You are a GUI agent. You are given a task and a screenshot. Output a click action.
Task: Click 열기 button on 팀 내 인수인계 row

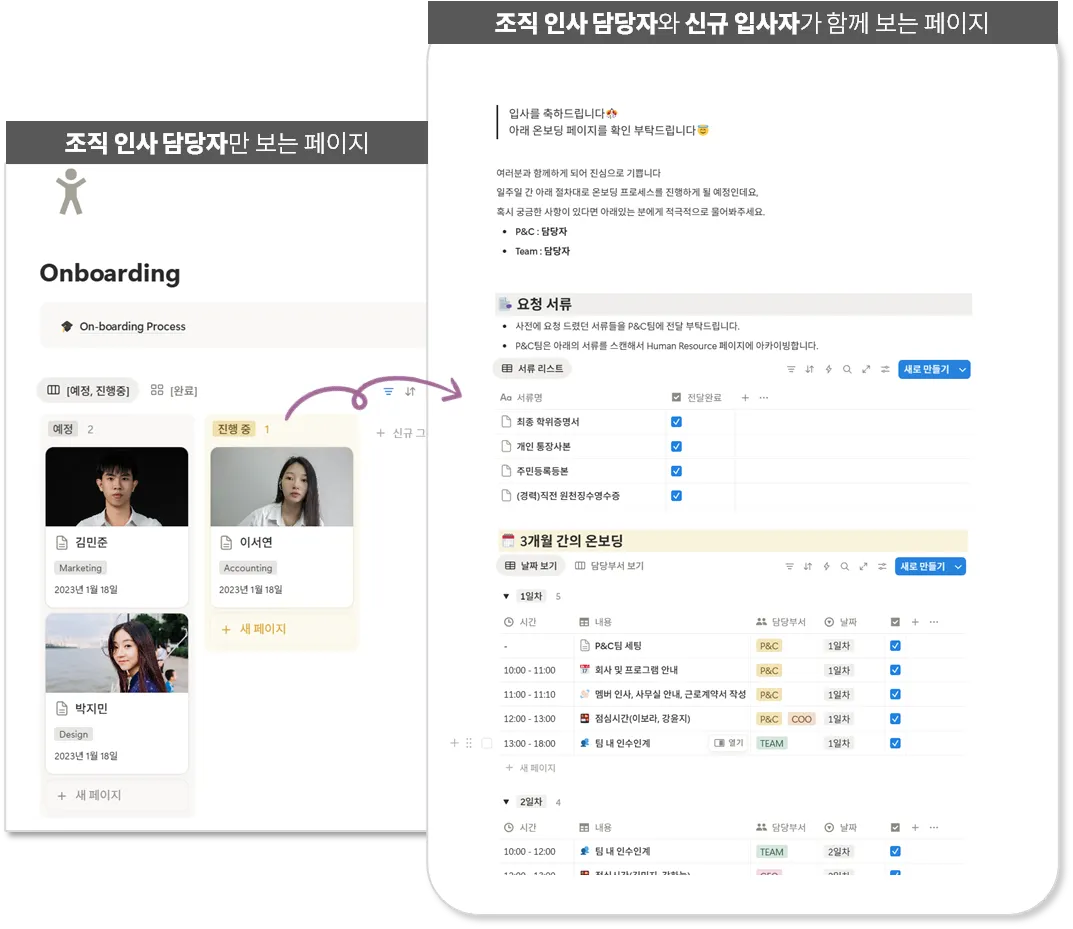[729, 744]
